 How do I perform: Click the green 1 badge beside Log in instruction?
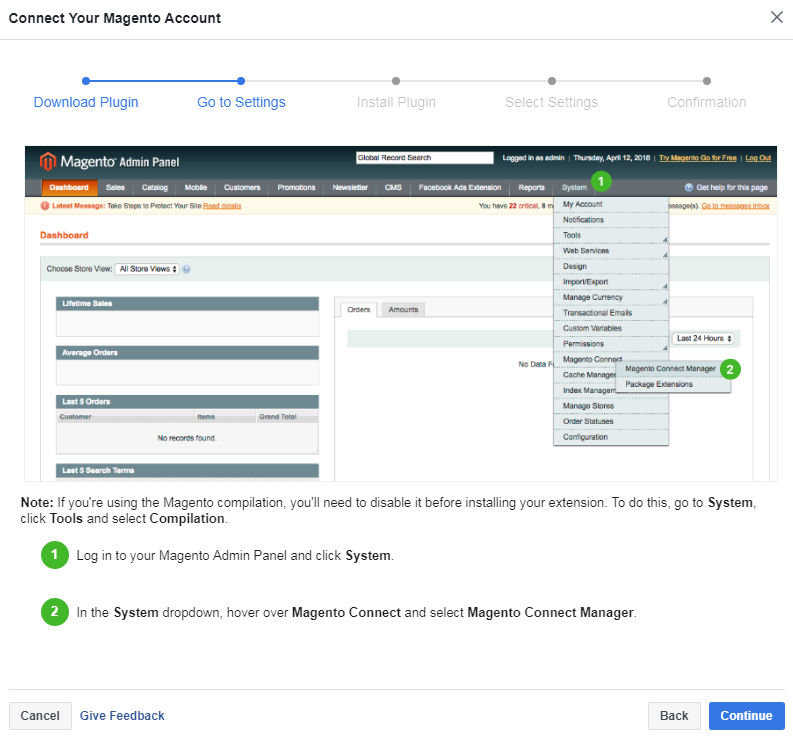click(x=55, y=555)
